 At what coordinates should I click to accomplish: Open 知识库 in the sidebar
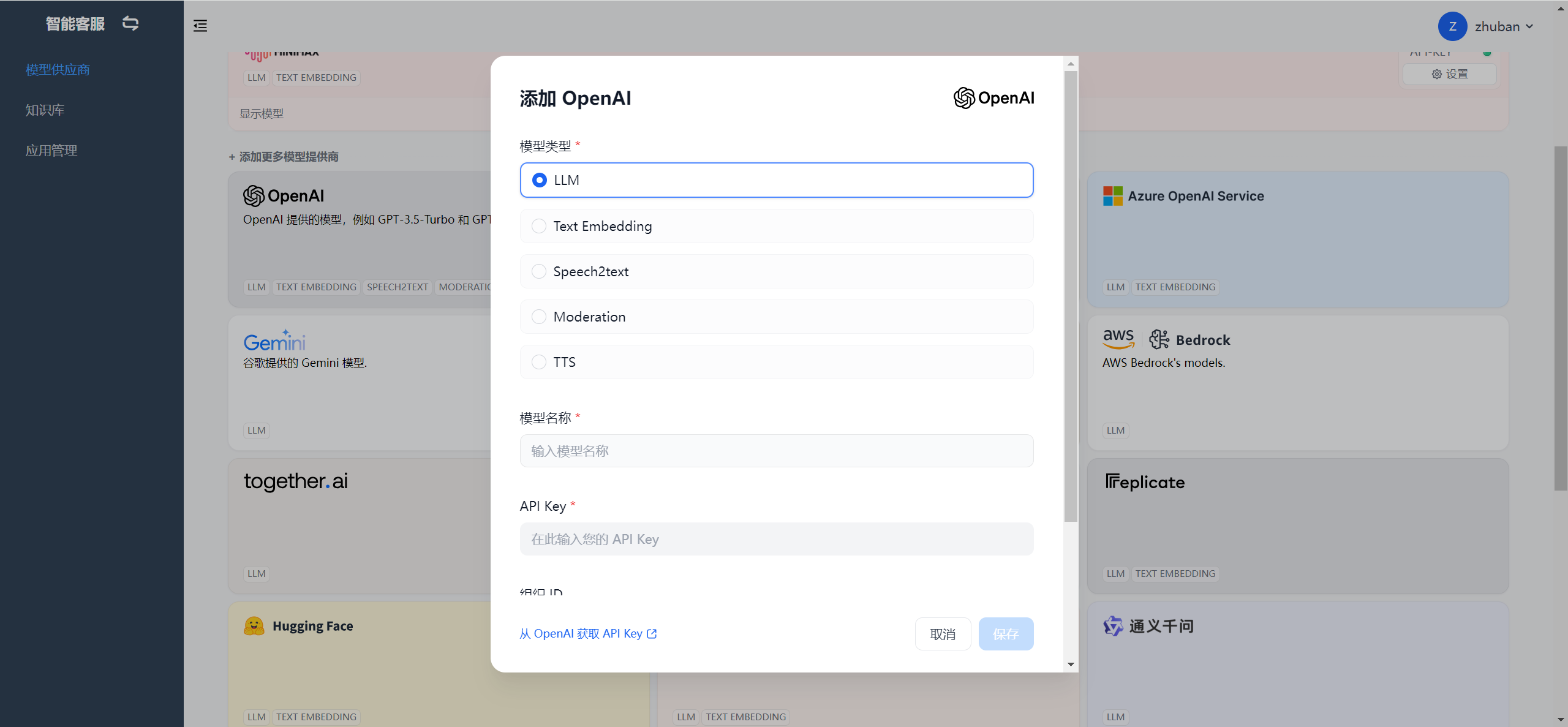[45, 110]
